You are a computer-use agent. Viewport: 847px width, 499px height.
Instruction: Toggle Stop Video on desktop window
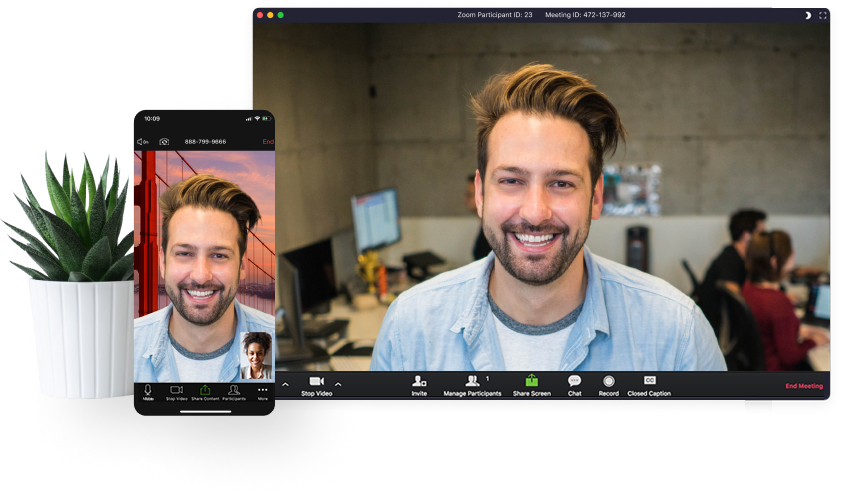click(316, 382)
